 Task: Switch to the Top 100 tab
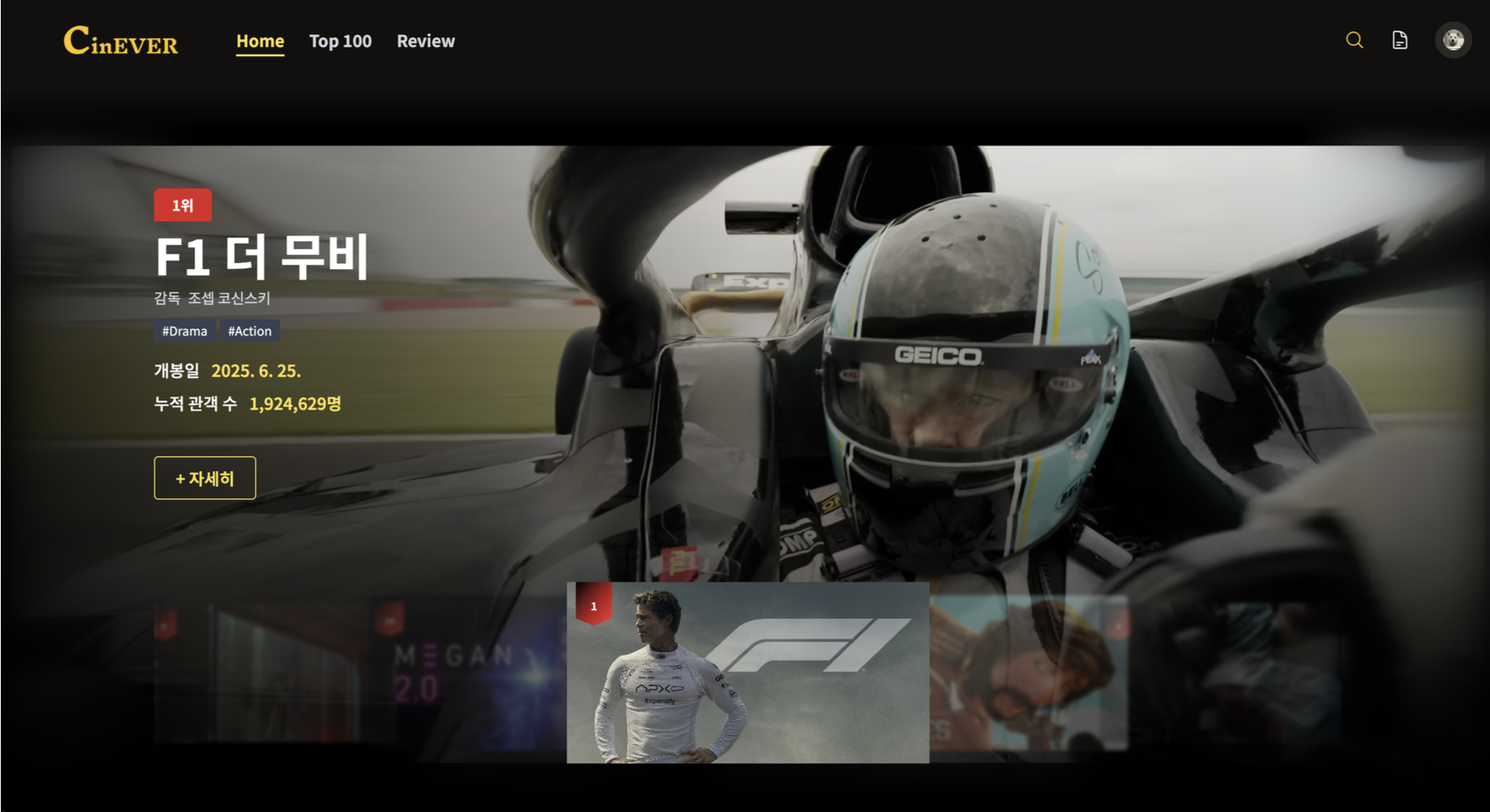tap(340, 41)
